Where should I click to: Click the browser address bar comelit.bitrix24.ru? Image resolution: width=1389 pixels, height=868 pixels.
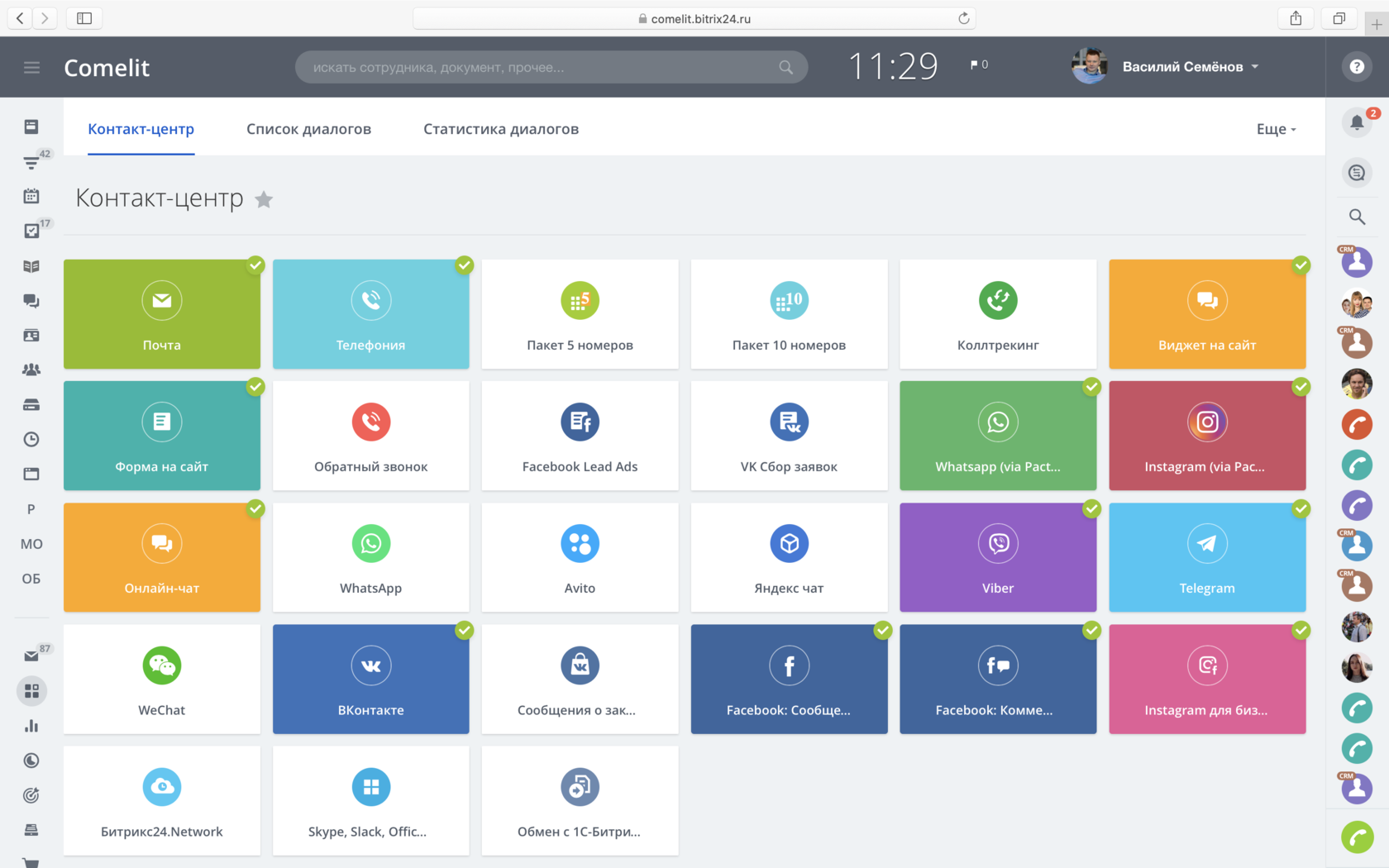pyautogui.click(x=694, y=18)
